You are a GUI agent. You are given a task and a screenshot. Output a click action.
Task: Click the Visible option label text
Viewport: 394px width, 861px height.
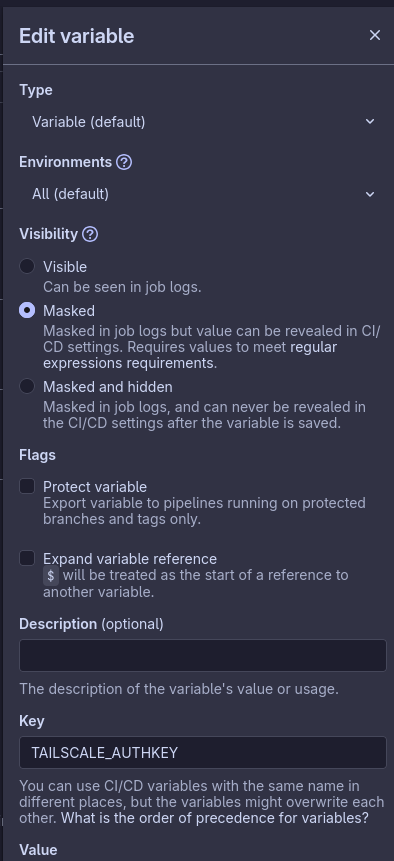pos(65,267)
